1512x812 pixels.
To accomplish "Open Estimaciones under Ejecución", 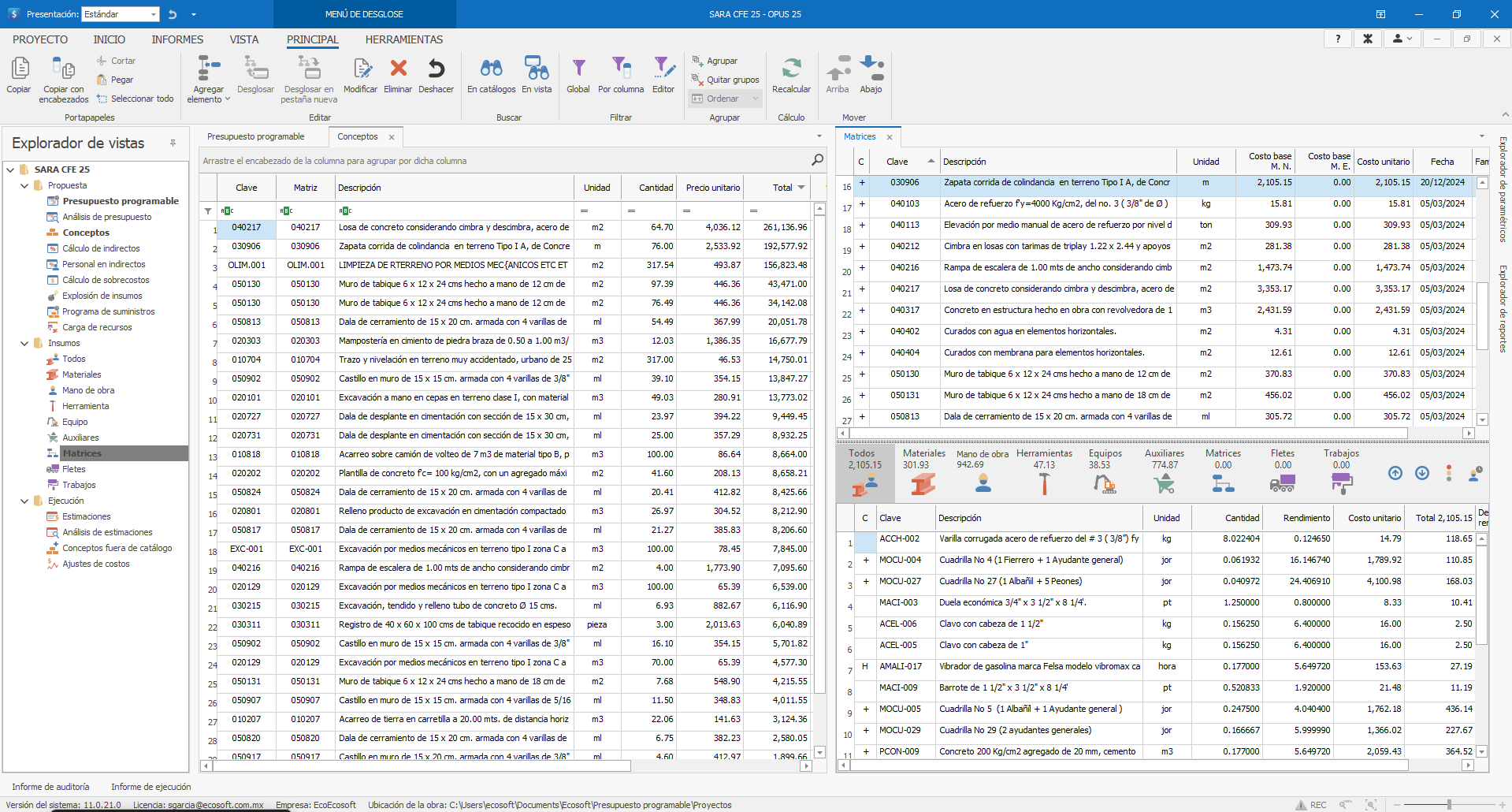I will tap(87, 516).
